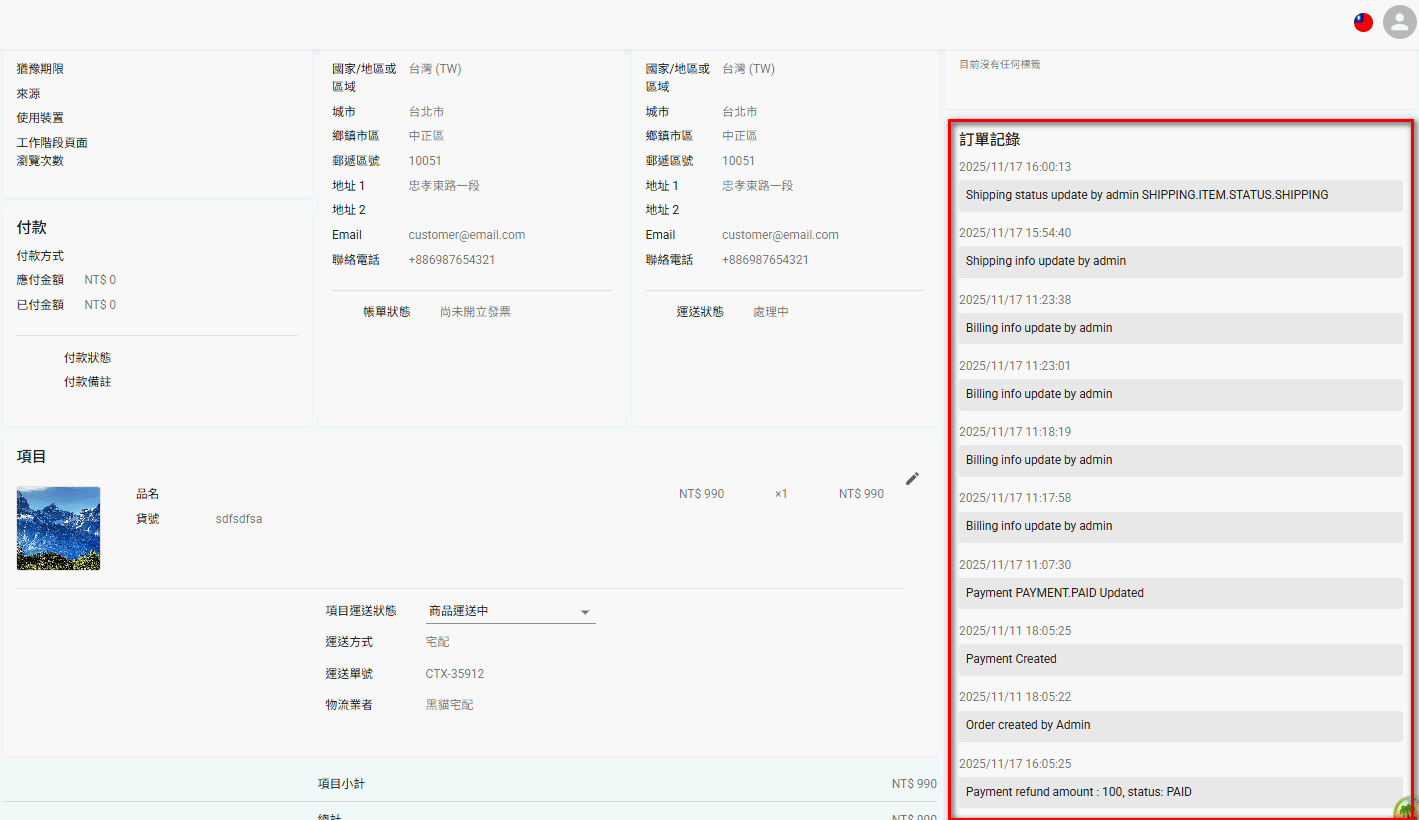Open the 項目運送狀態 dropdown showing 商品運送中
Screen dimensions: 1419x820
tap(510, 611)
